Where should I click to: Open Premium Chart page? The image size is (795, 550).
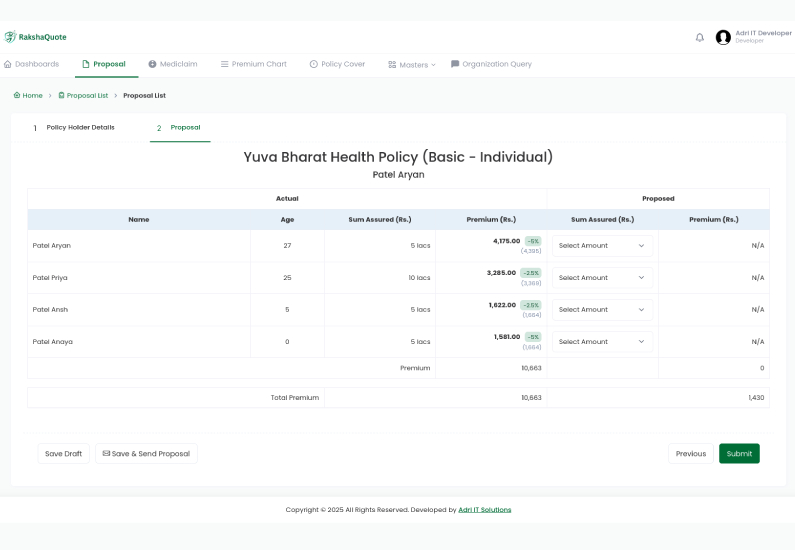(x=254, y=64)
